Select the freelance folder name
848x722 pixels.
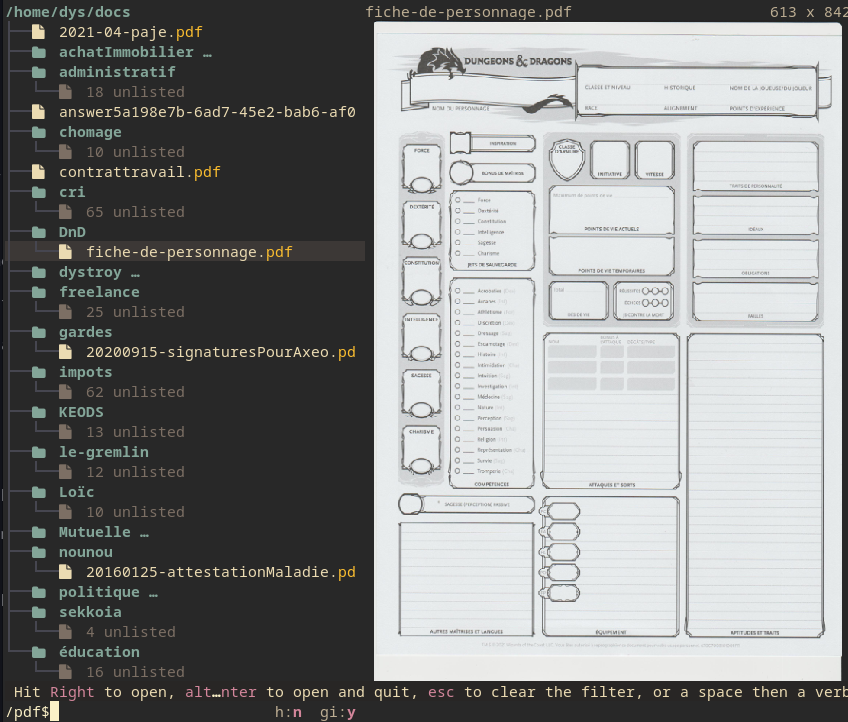[99, 292]
